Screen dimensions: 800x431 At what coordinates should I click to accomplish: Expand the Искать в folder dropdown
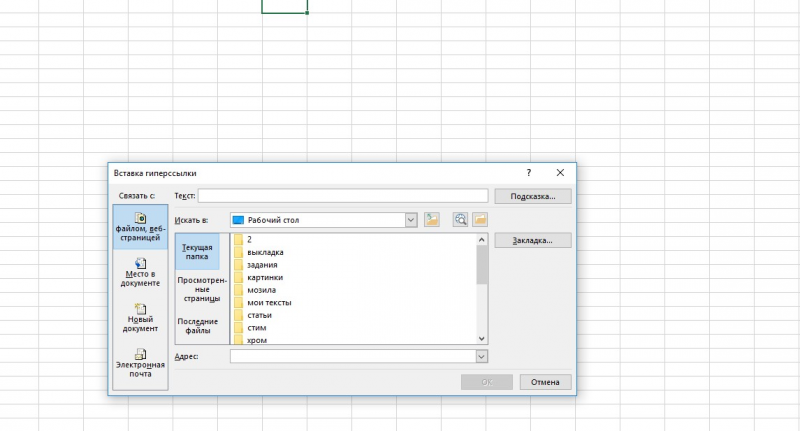click(411, 220)
